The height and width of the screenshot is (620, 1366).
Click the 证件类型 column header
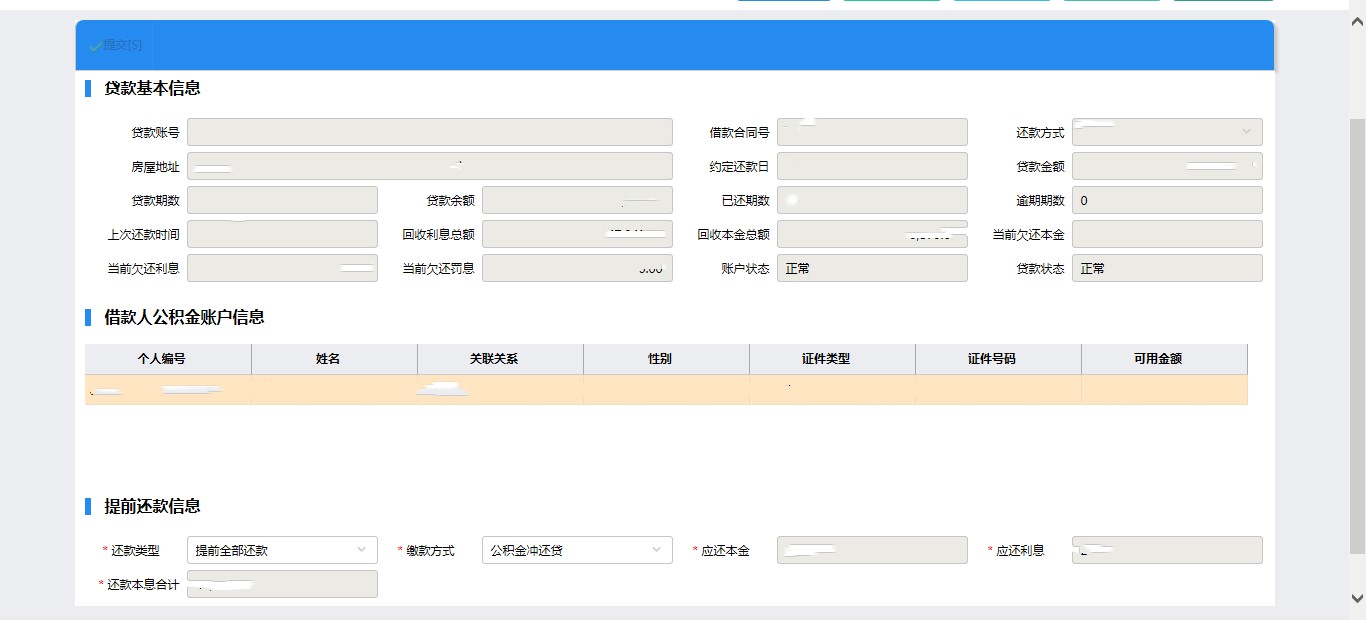coord(832,359)
